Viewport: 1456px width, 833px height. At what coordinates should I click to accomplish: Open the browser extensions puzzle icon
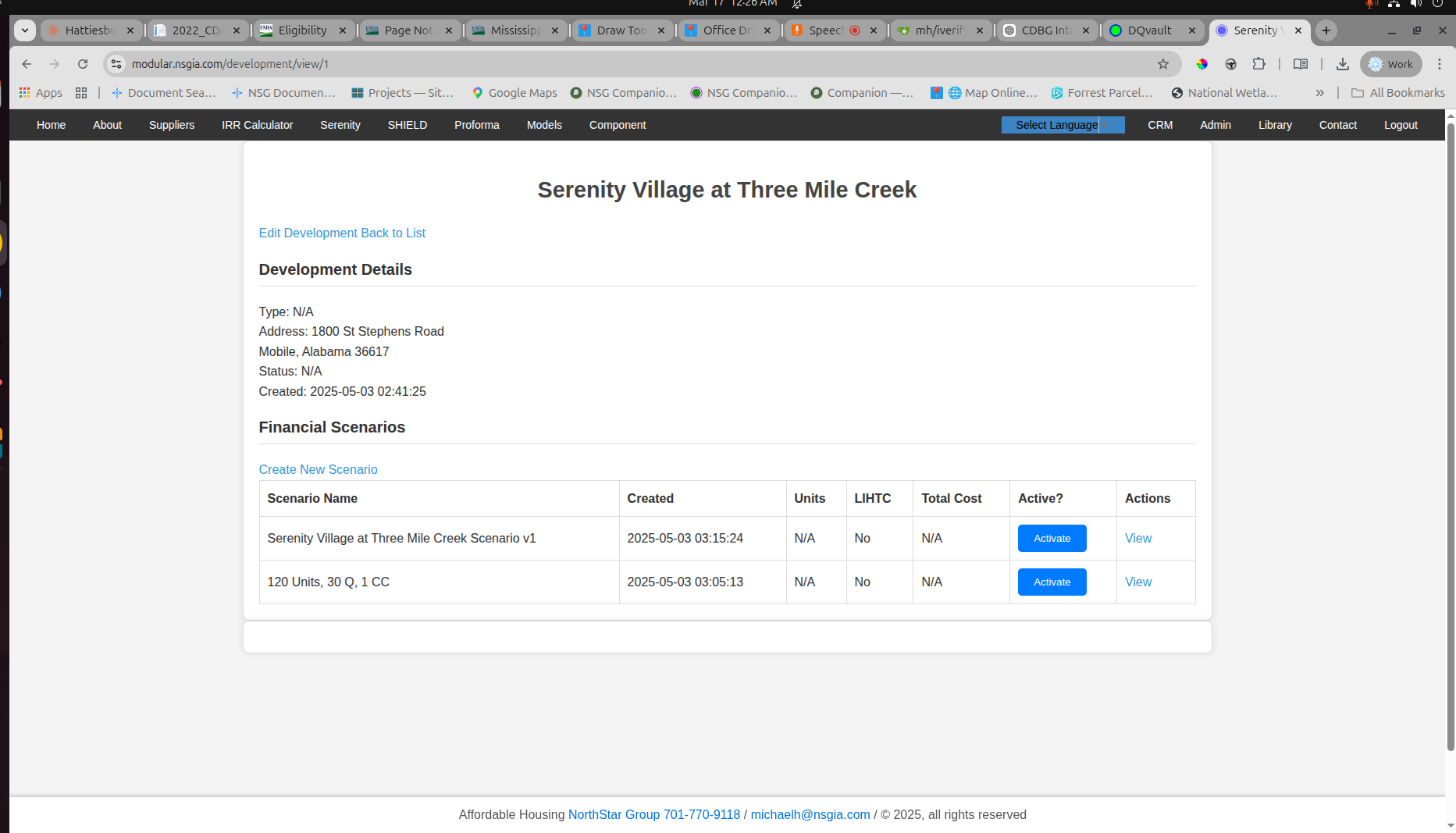(x=1258, y=64)
